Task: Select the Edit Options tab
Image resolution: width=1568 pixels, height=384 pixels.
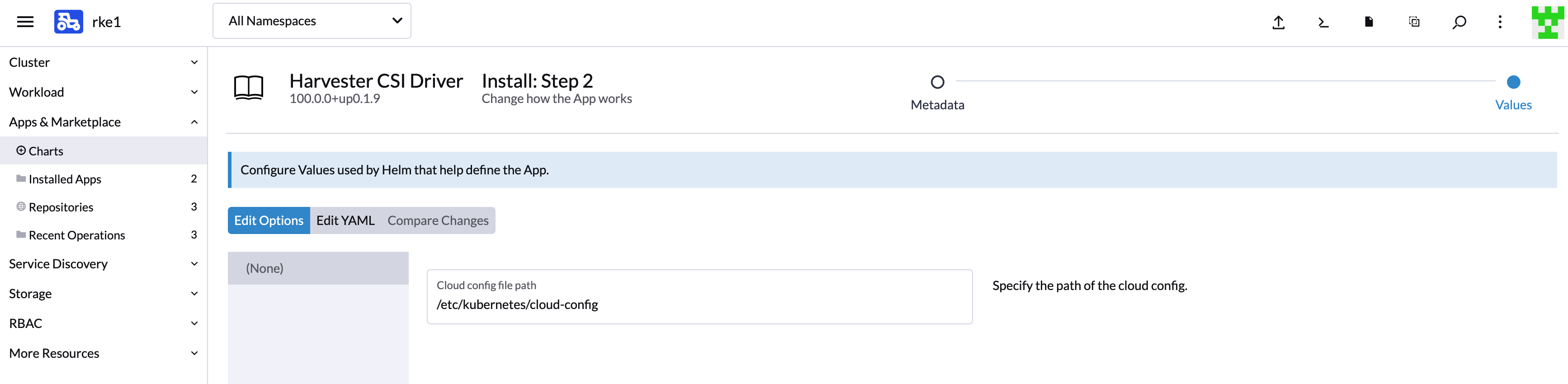Action: coord(269,221)
